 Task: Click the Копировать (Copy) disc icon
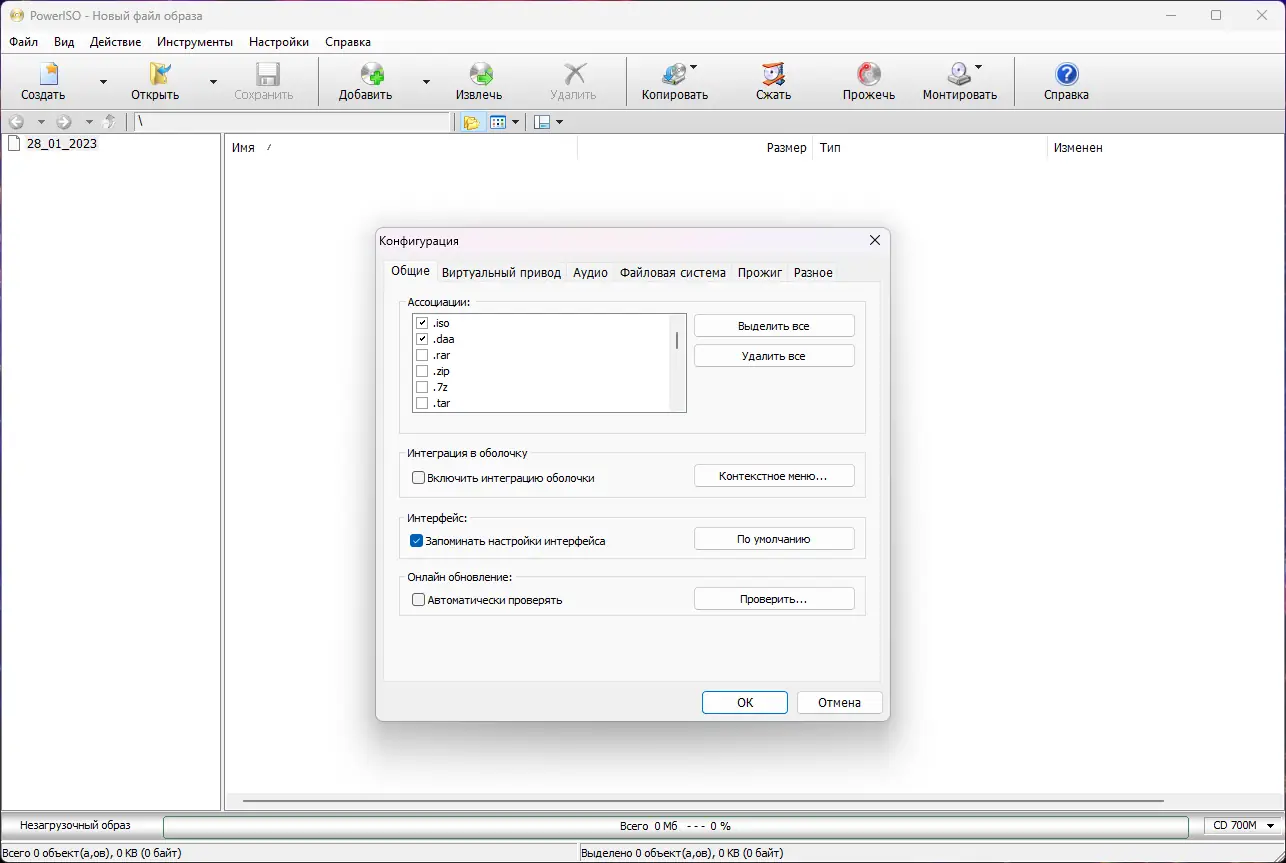[674, 74]
